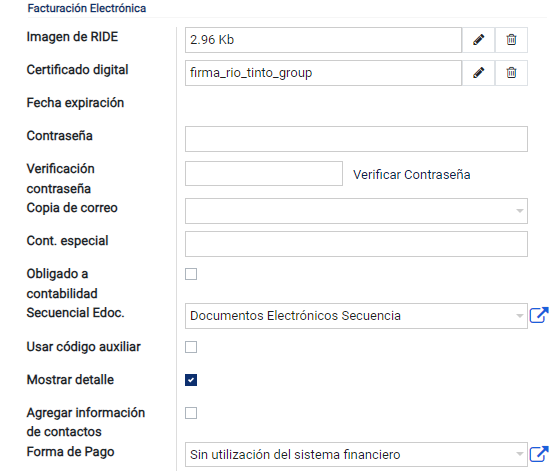Edit the Imagen de RIDE file
Viewport: 552px width, 471px height.
tap(478, 40)
